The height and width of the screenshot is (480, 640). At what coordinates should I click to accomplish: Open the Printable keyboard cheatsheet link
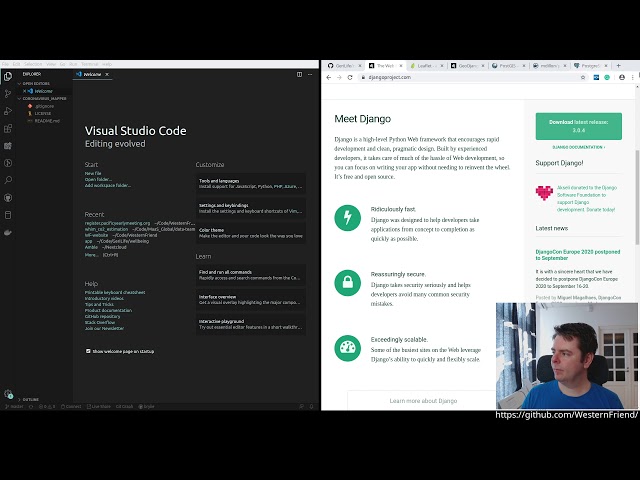pyautogui.click(x=115, y=292)
